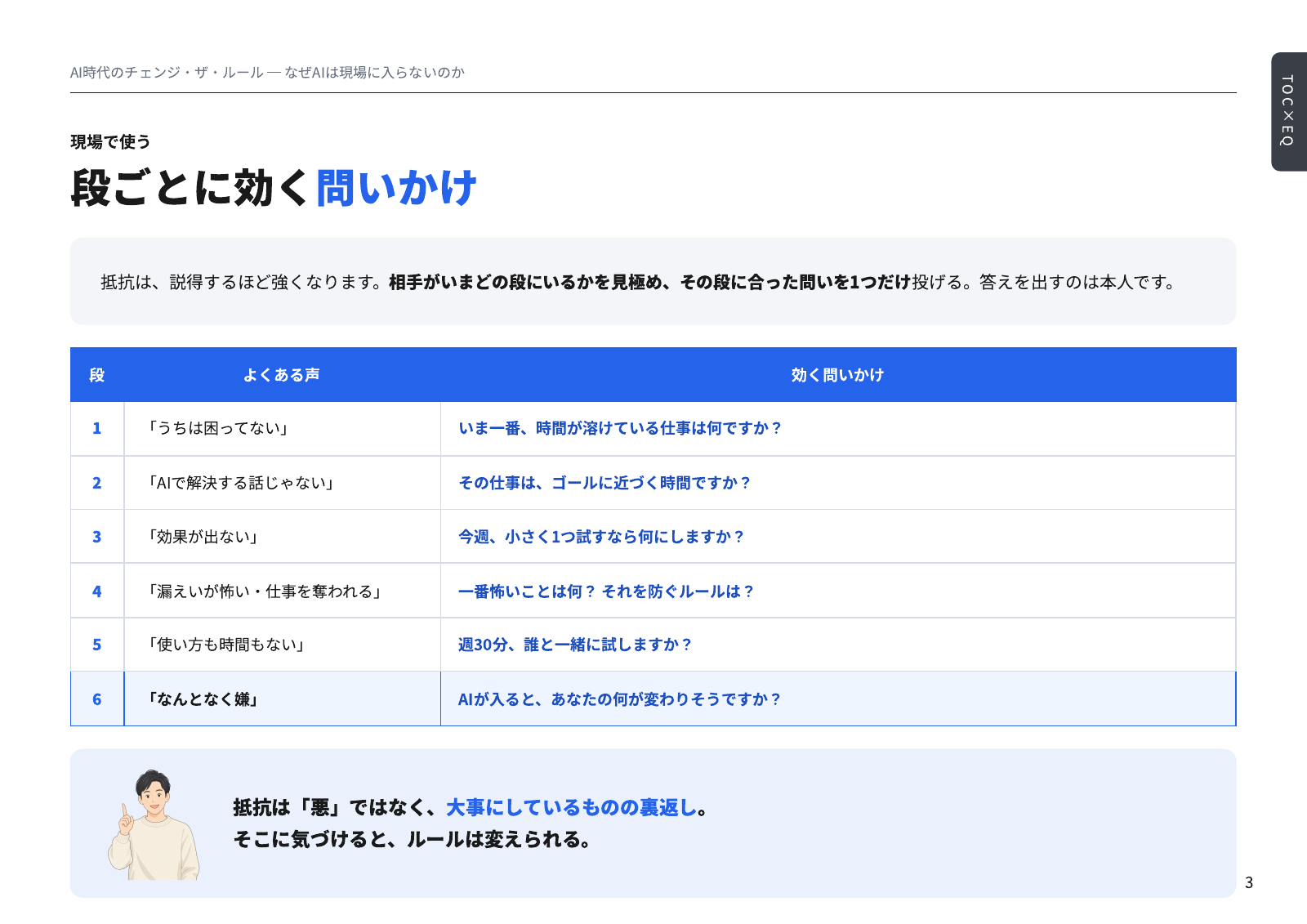Click row number 1 in the table
The height and width of the screenshot is (924, 1307).
[x=96, y=428]
